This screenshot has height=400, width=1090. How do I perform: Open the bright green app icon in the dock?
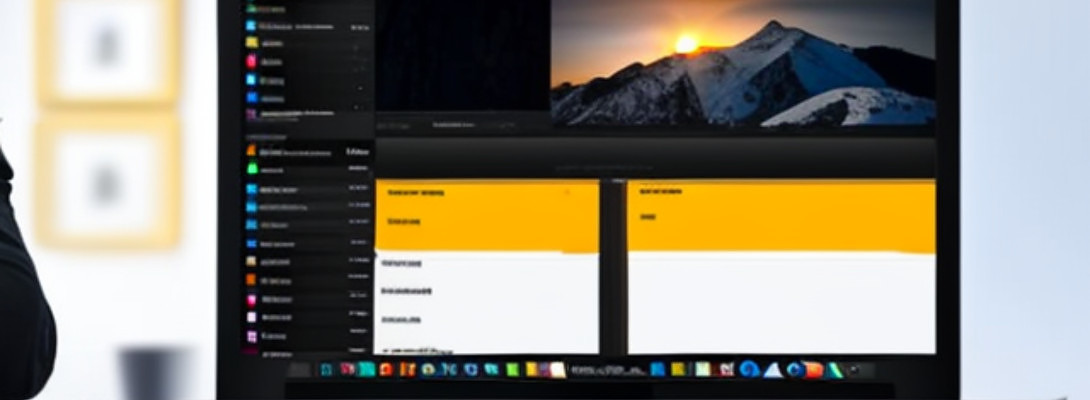pos(513,370)
